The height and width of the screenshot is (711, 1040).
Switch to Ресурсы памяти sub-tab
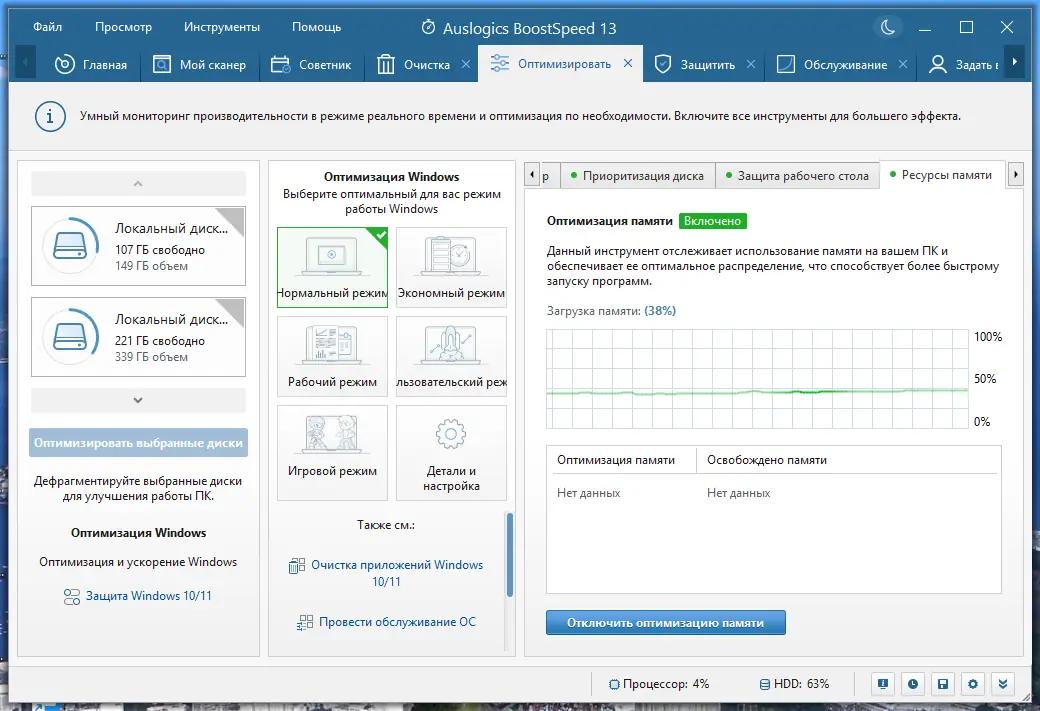pyautogui.click(x=941, y=174)
